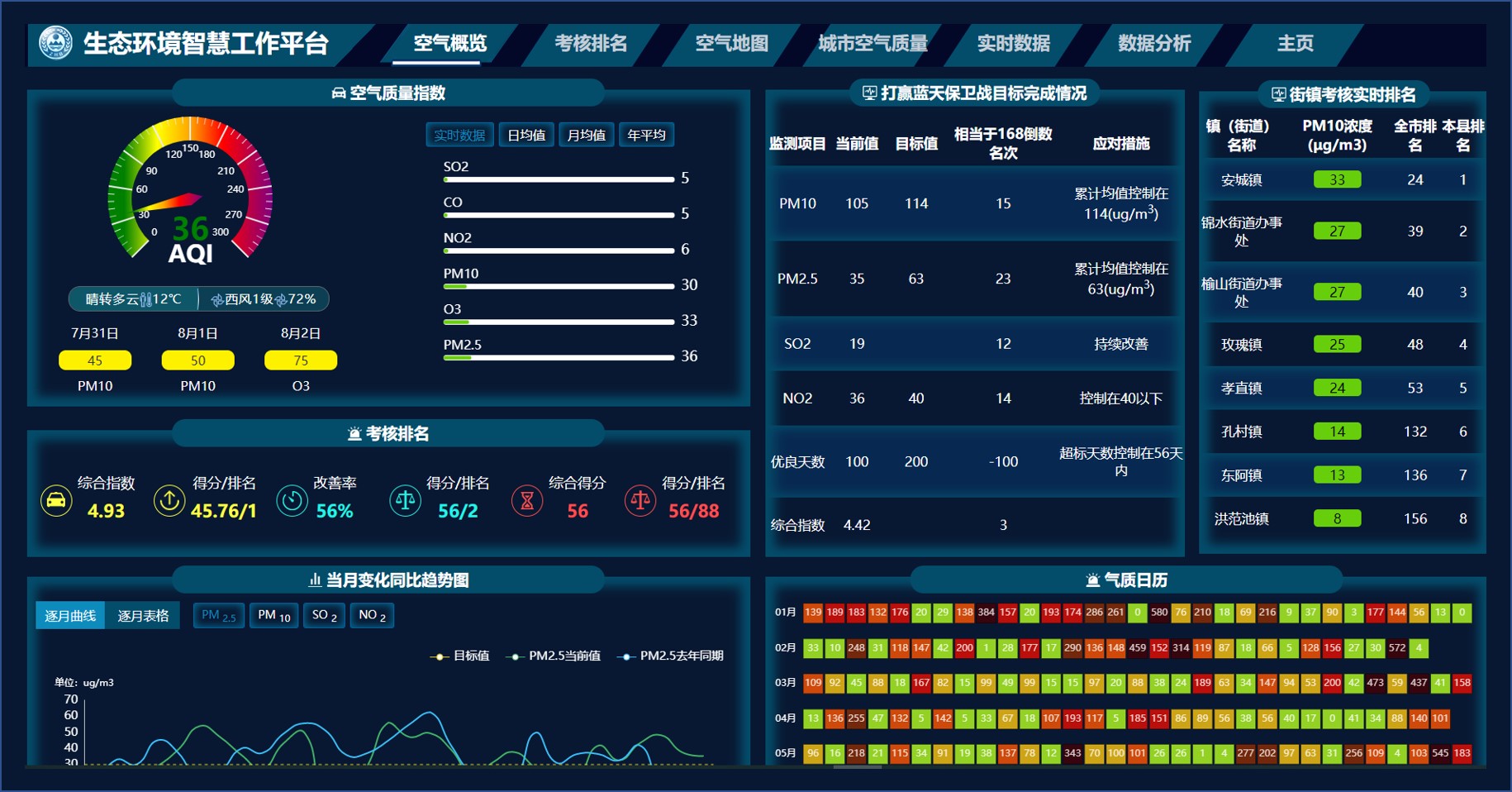Click the icon beside 打赢蓝天保卫战目标完成情况 title
1512x792 pixels.
(x=869, y=93)
